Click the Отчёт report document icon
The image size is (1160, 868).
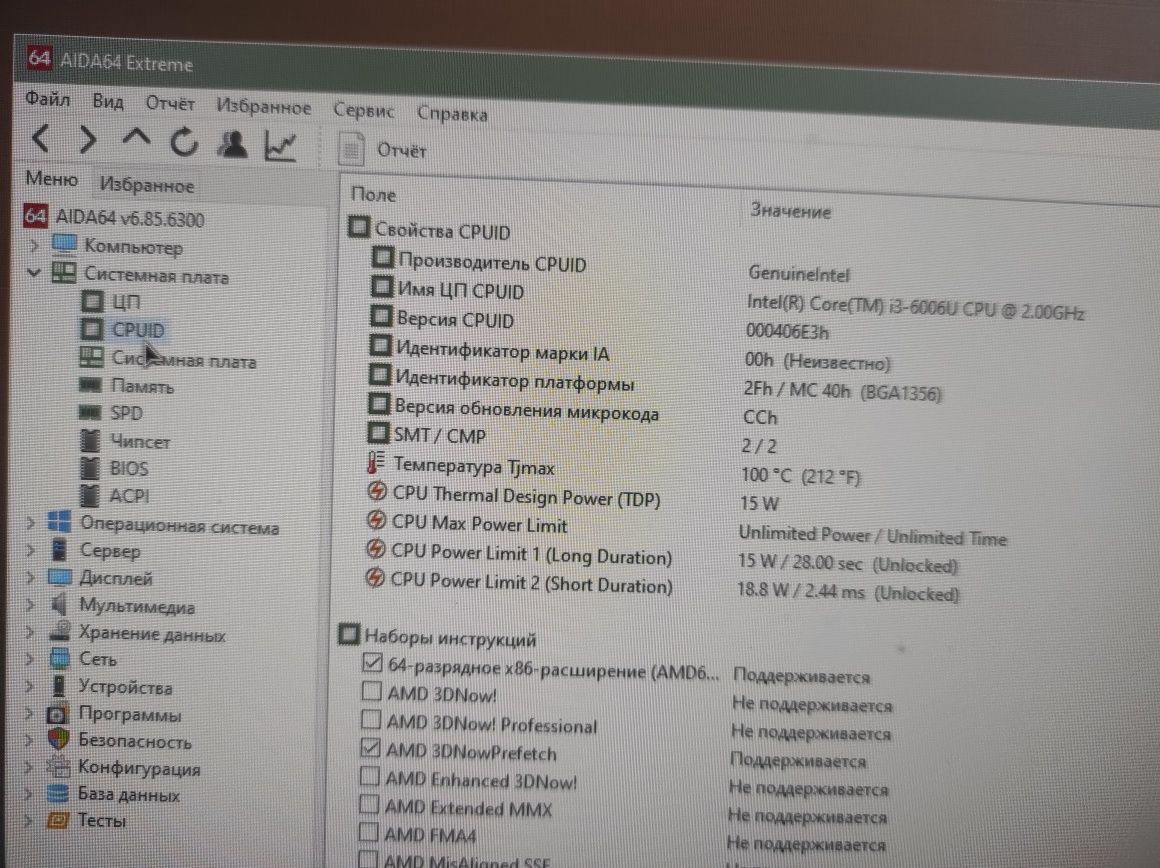point(351,149)
